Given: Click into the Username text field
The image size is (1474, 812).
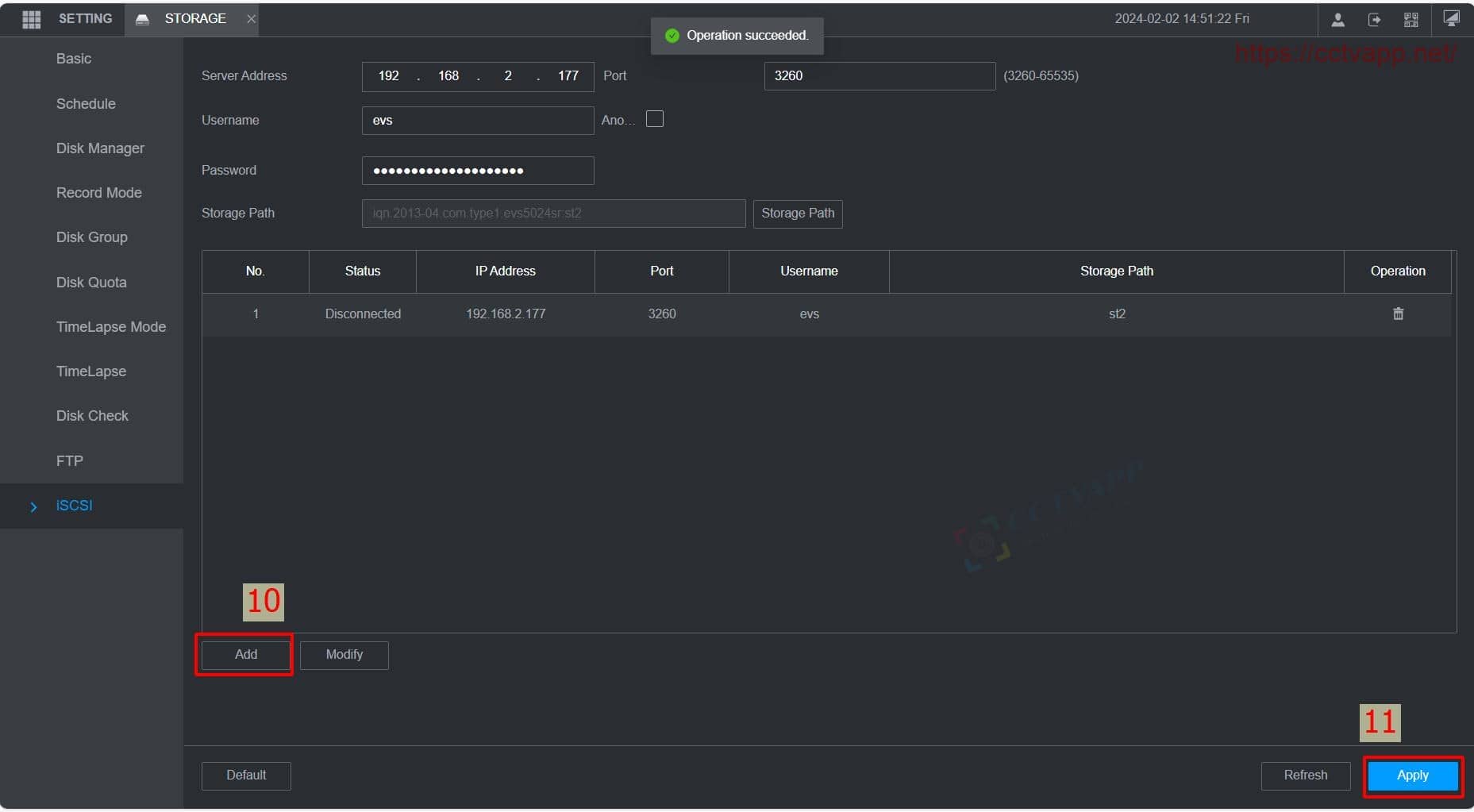Looking at the screenshot, I should pyautogui.click(x=477, y=121).
